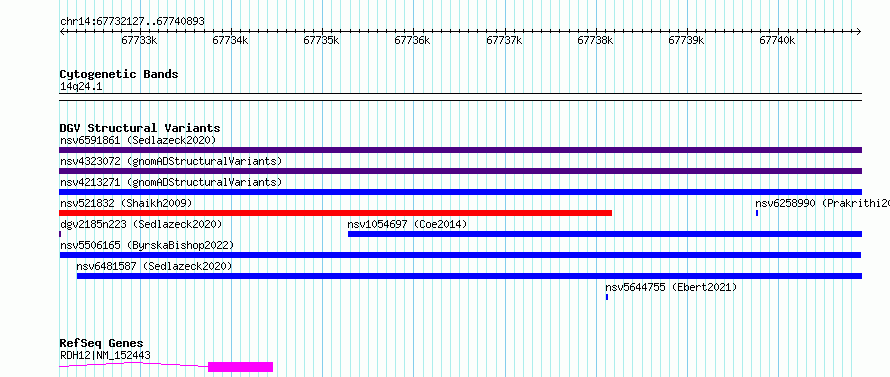This screenshot has height=377, width=890.
Task: Click the blue bar under nsv4213271
Action: pyautogui.click(x=460, y=192)
